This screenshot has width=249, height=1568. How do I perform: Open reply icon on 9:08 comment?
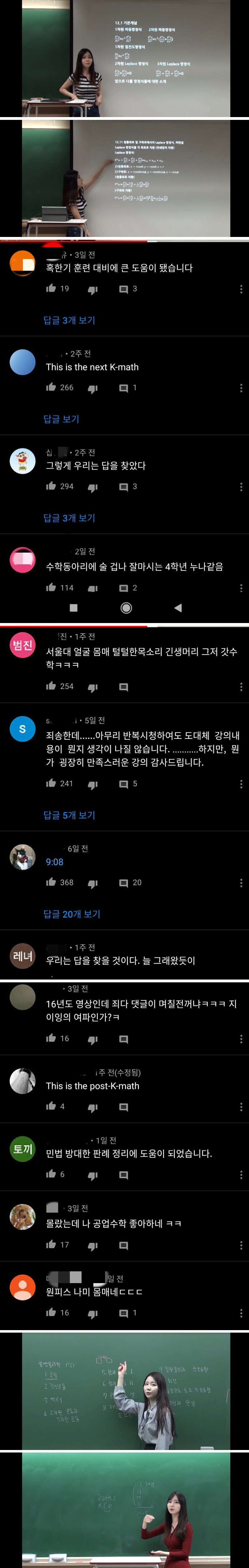click(124, 883)
